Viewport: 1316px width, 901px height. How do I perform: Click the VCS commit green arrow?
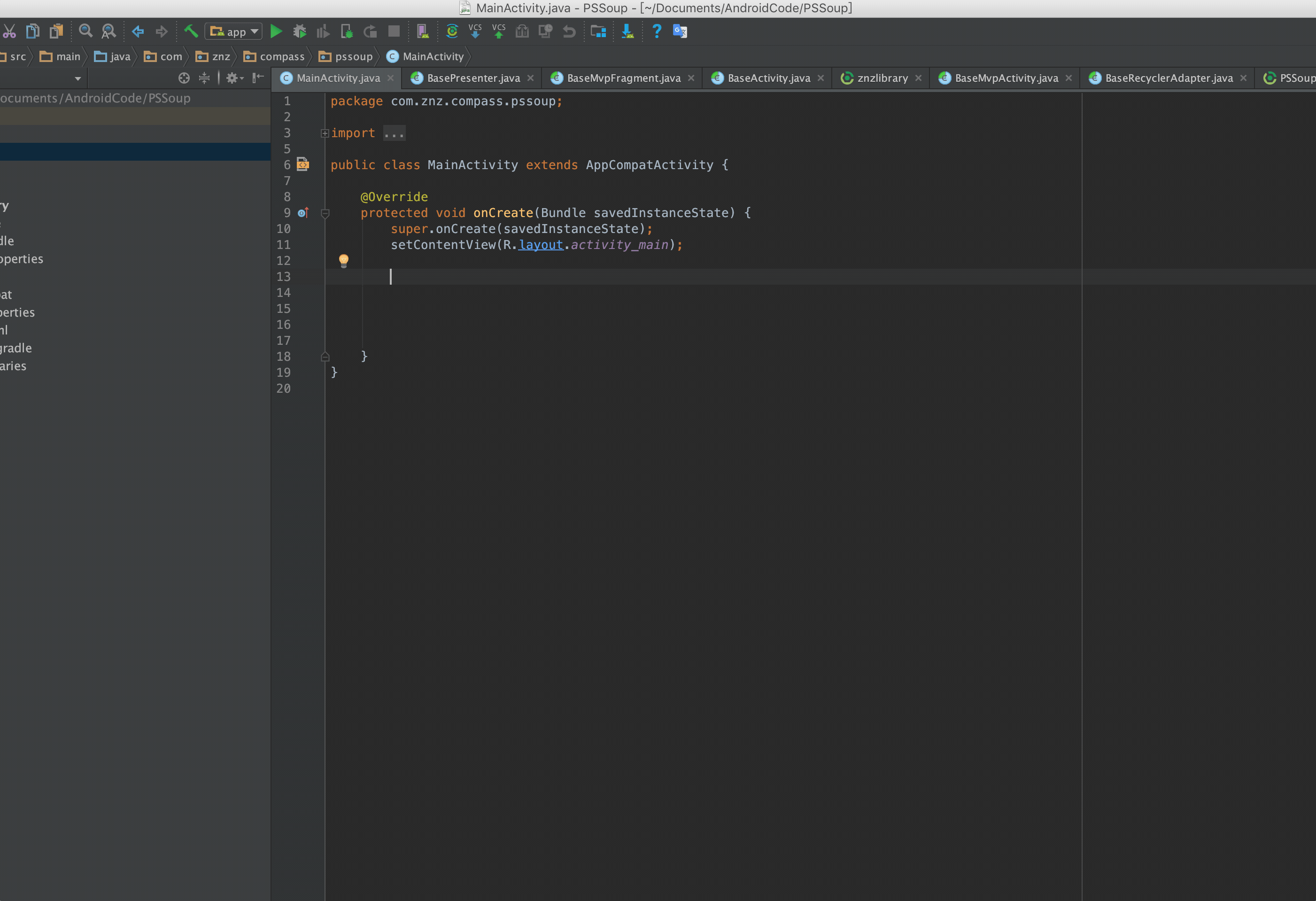498,31
